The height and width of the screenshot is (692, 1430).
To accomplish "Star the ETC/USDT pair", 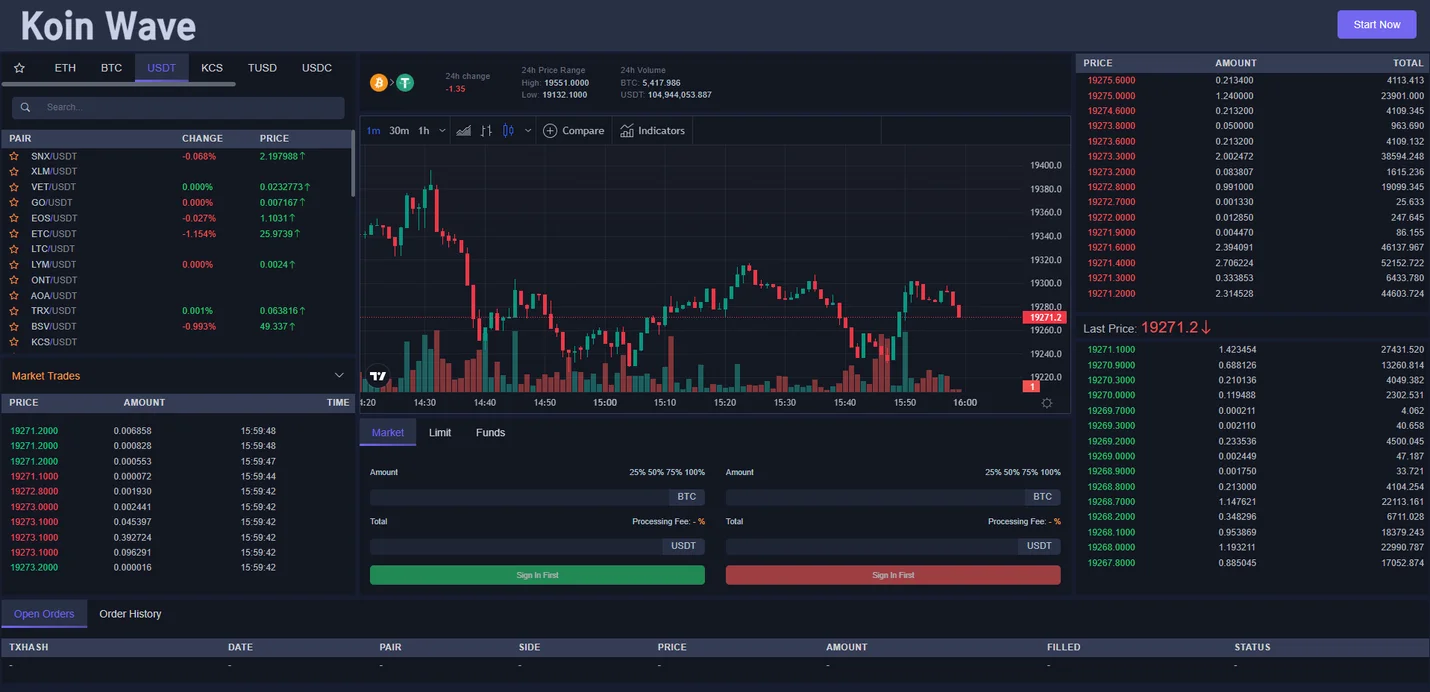I will click(x=14, y=234).
